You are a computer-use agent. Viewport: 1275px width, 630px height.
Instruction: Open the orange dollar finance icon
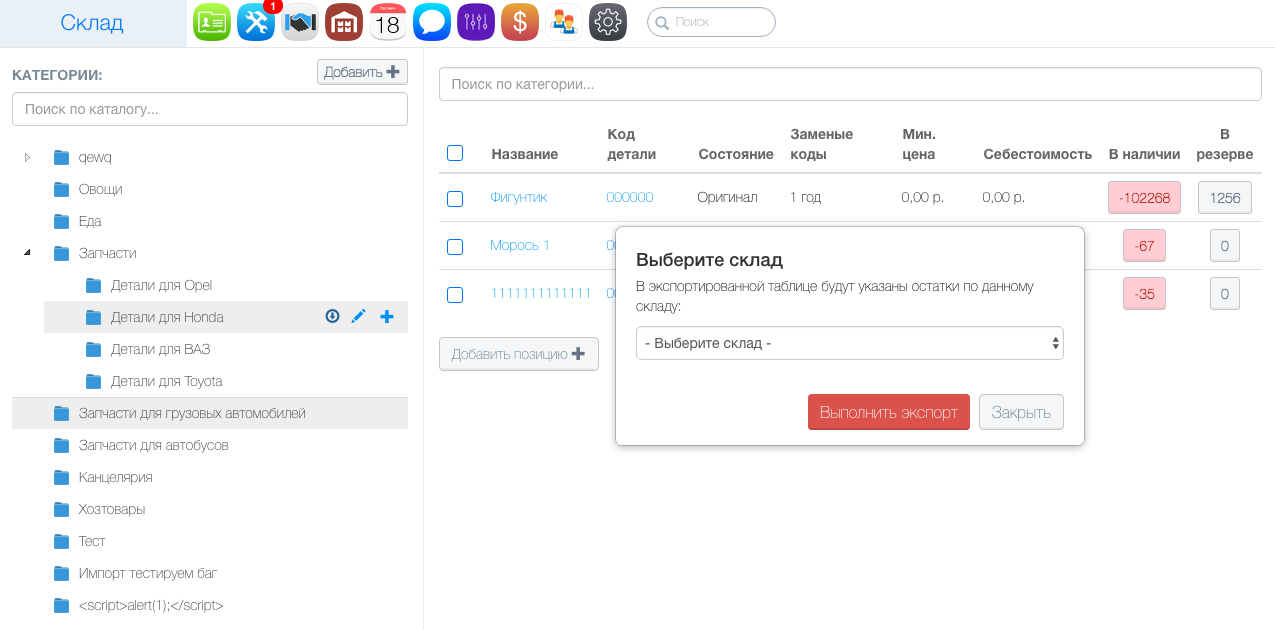click(520, 22)
